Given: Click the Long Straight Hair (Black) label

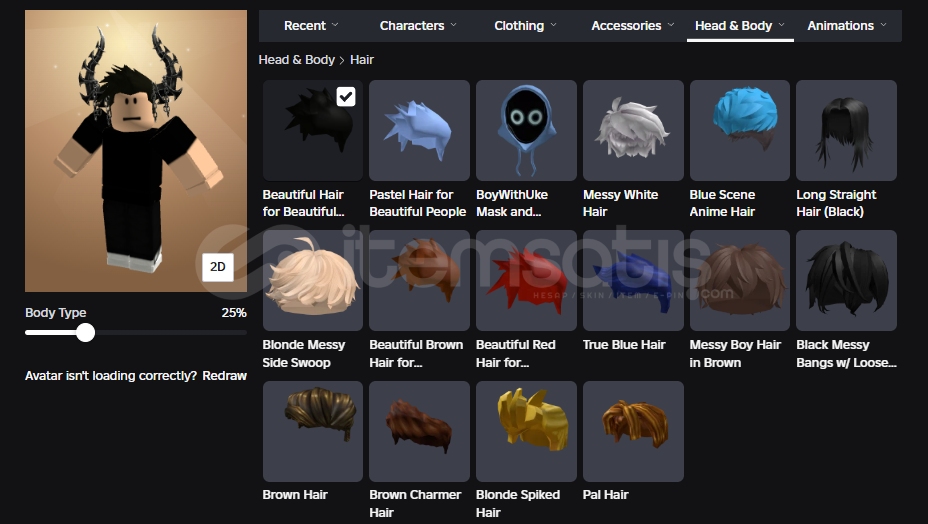Looking at the screenshot, I should click(x=836, y=203).
